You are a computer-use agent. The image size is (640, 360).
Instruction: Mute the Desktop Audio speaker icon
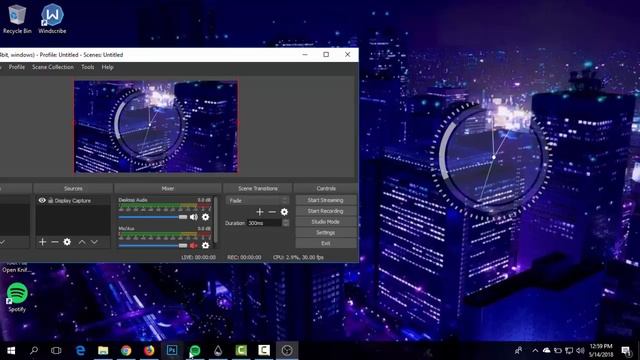(194, 217)
